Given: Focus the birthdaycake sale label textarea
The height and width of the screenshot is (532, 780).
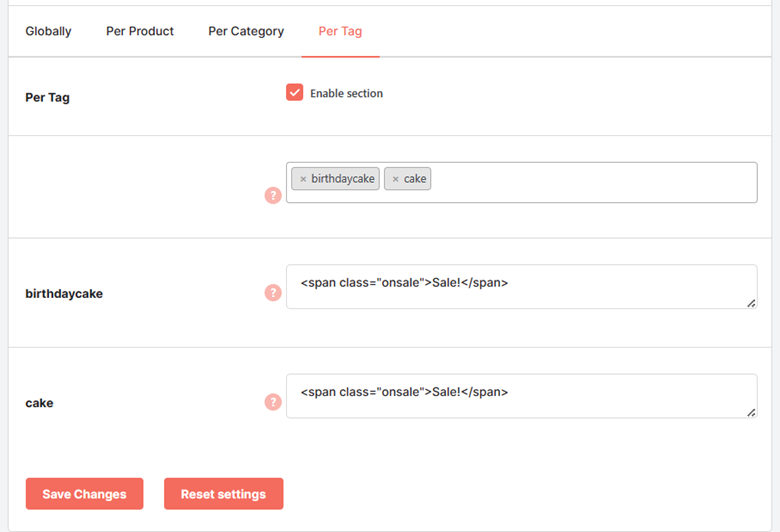Looking at the screenshot, I should 521,287.
